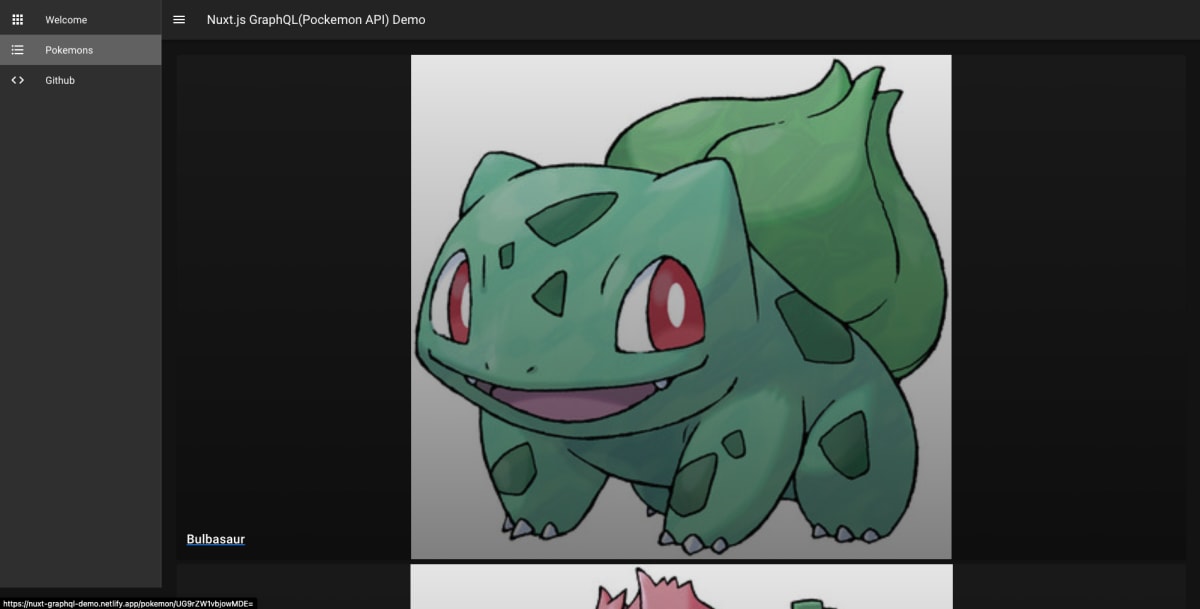Click the Welcome grid icon in sidebar
The width and height of the screenshot is (1200, 609).
pyautogui.click(x=17, y=20)
